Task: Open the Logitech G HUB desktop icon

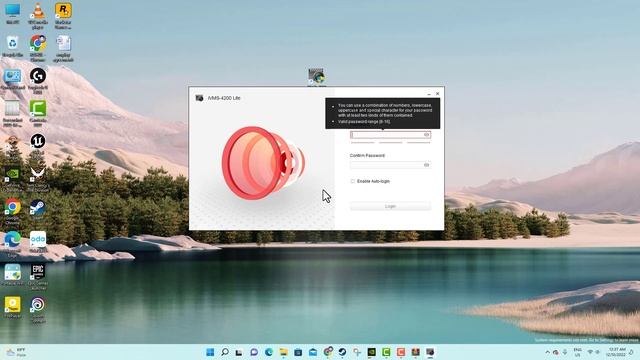Action: coord(38,81)
